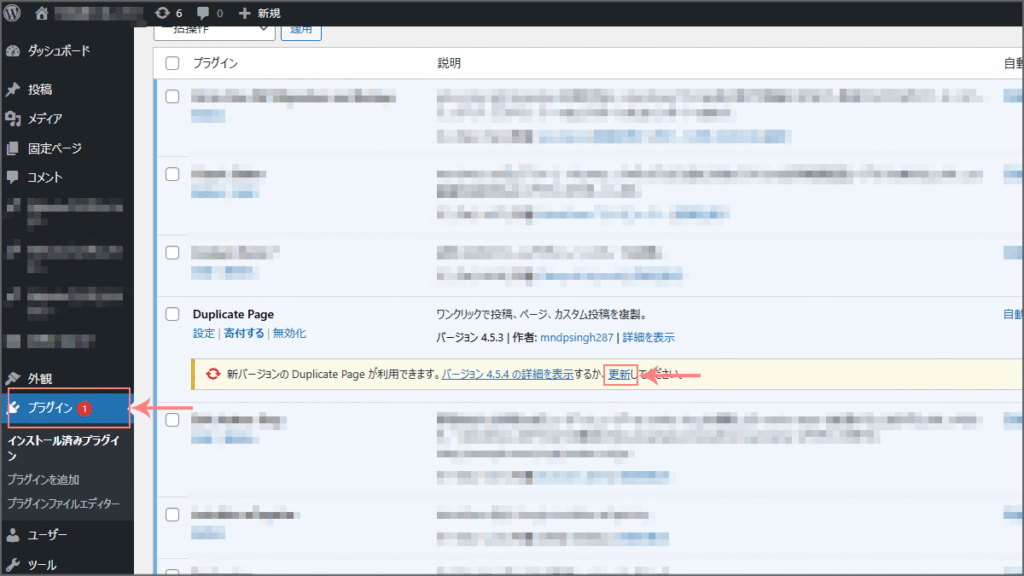Click the 外観 paintbrush icon

13,378
